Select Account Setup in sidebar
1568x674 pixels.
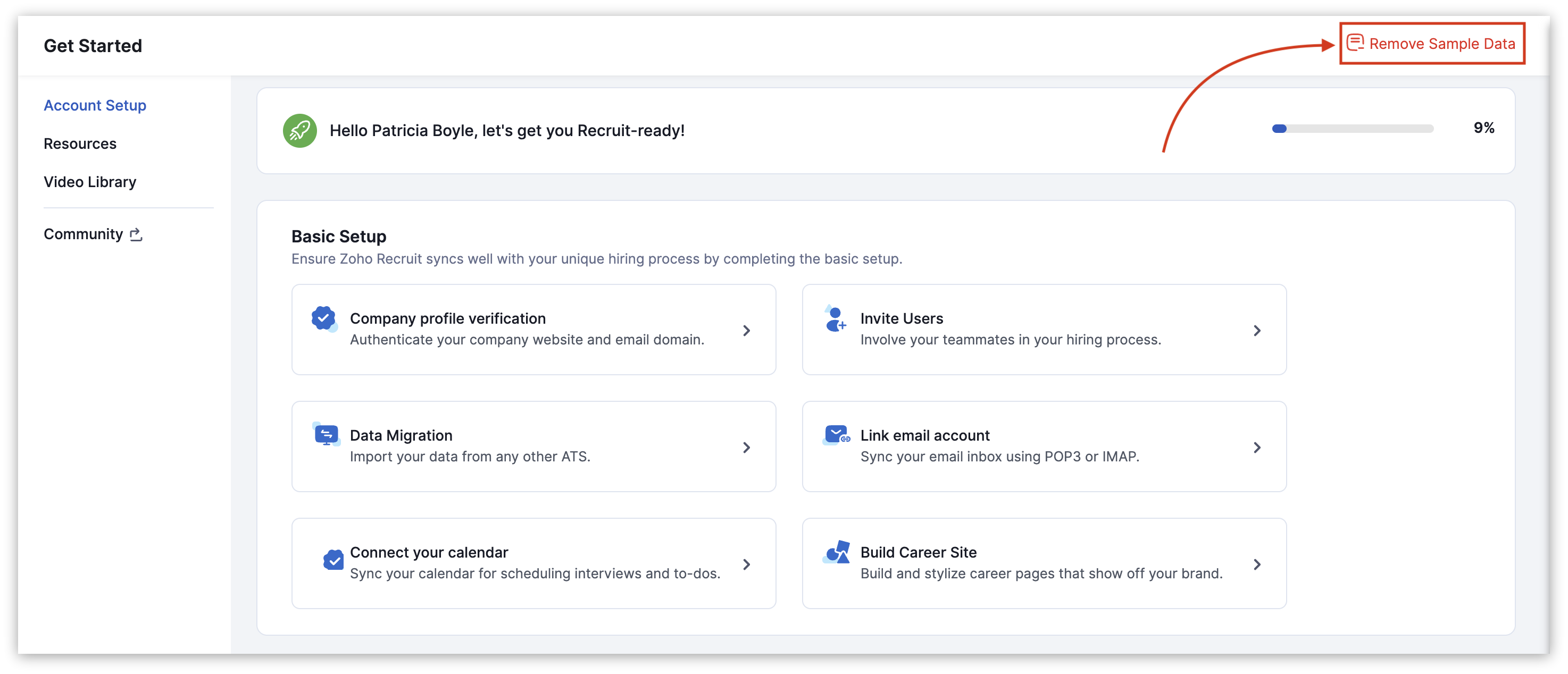click(x=95, y=105)
